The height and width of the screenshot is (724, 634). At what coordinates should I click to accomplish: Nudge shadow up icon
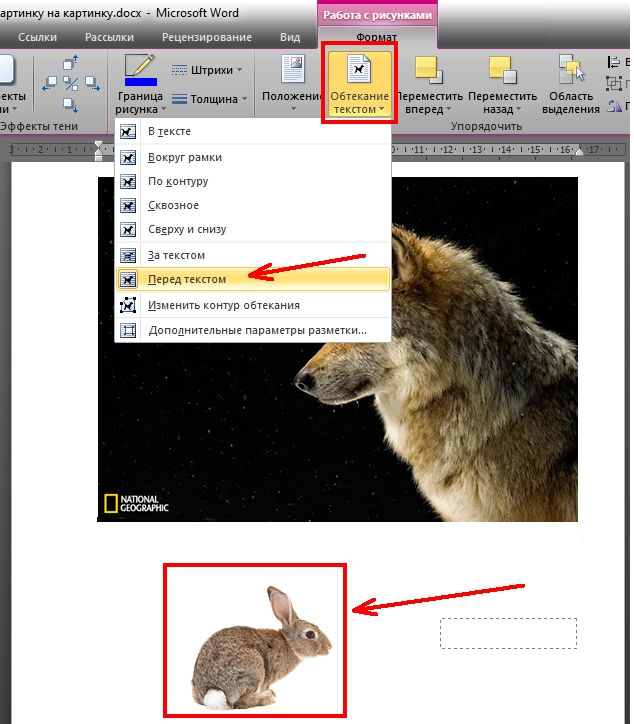coord(71,62)
